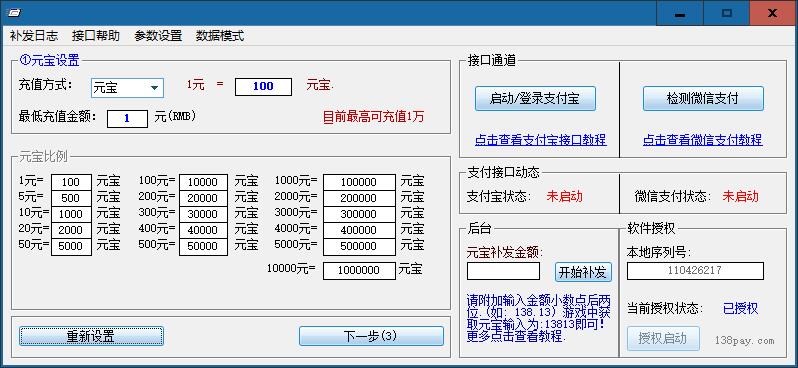Click the 100元= ratio field showing 10000
The height and width of the screenshot is (368, 798).
[x=204, y=182]
